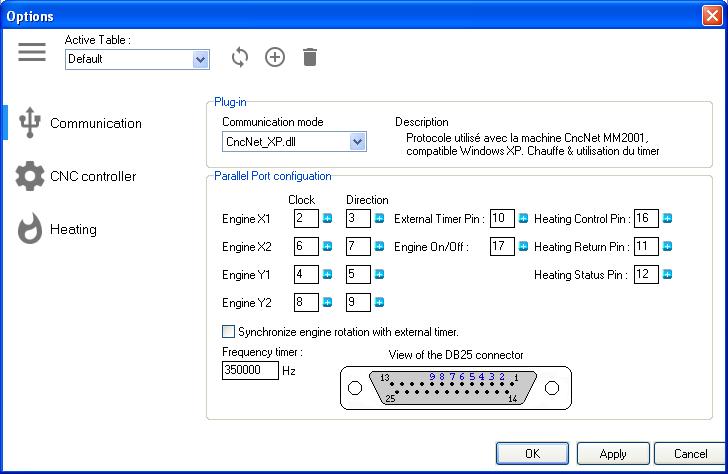This screenshot has height=474, width=728.
Task: Click blue plus next to Engine X1 Clock
Action: coord(326,219)
